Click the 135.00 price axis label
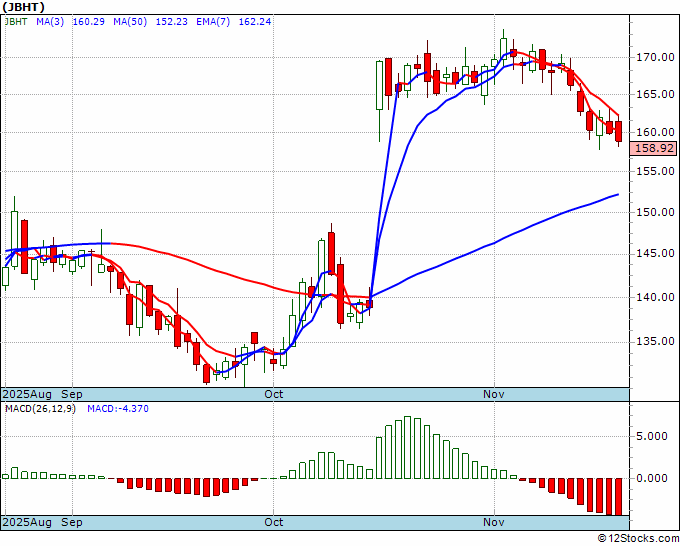 [x=655, y=341]
